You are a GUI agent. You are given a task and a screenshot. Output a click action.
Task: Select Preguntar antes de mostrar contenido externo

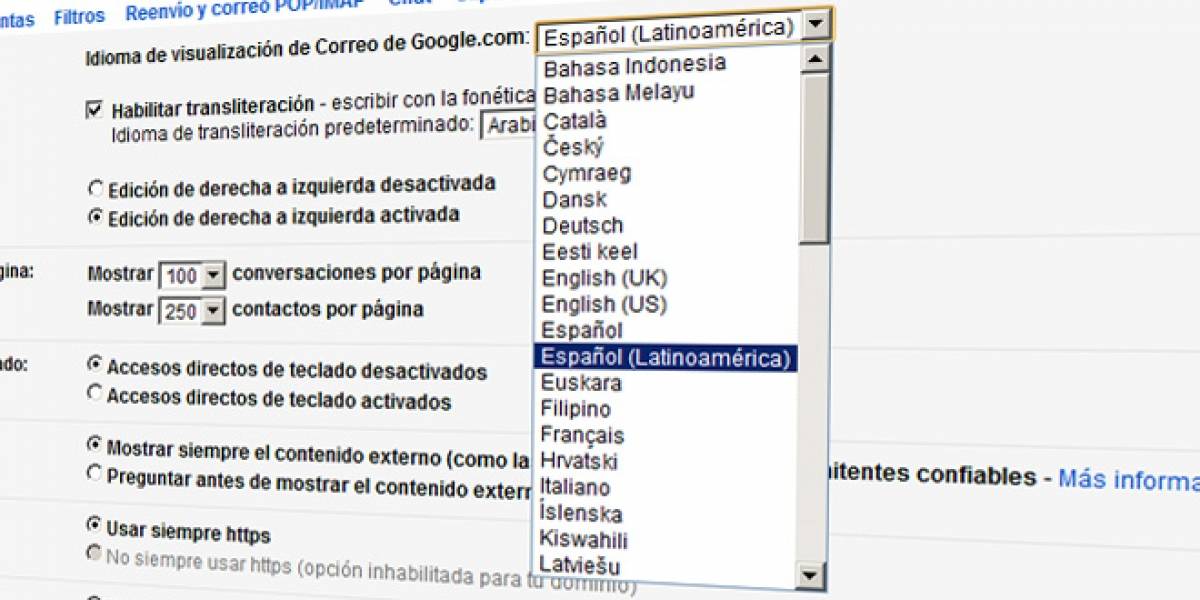(94, 473)
